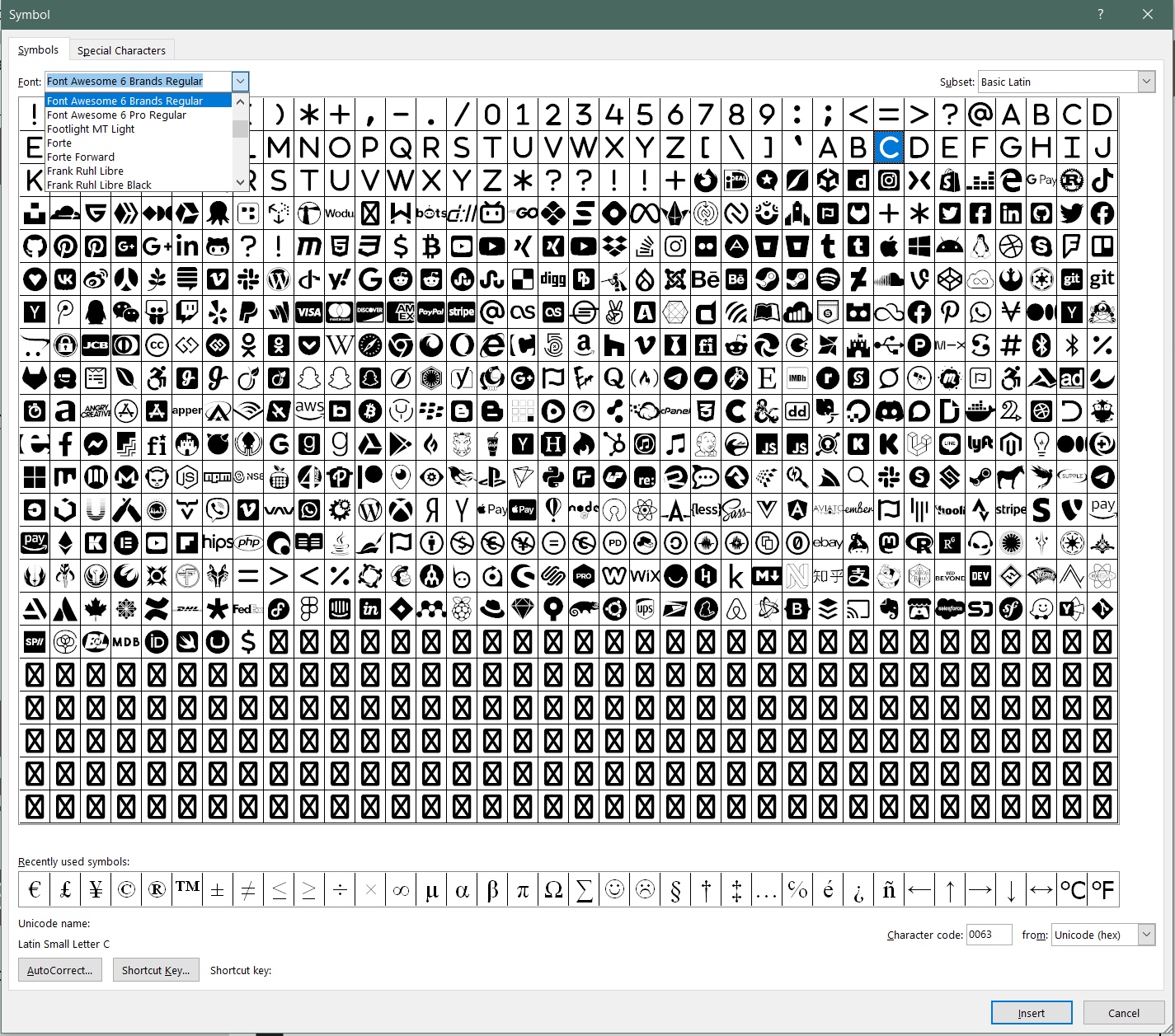Image resolution: width=1175 pixels, height=1036 pixels.
Task: Expand the Subset dropdown
Action: pyautogui.click(x=1146, y=82)
